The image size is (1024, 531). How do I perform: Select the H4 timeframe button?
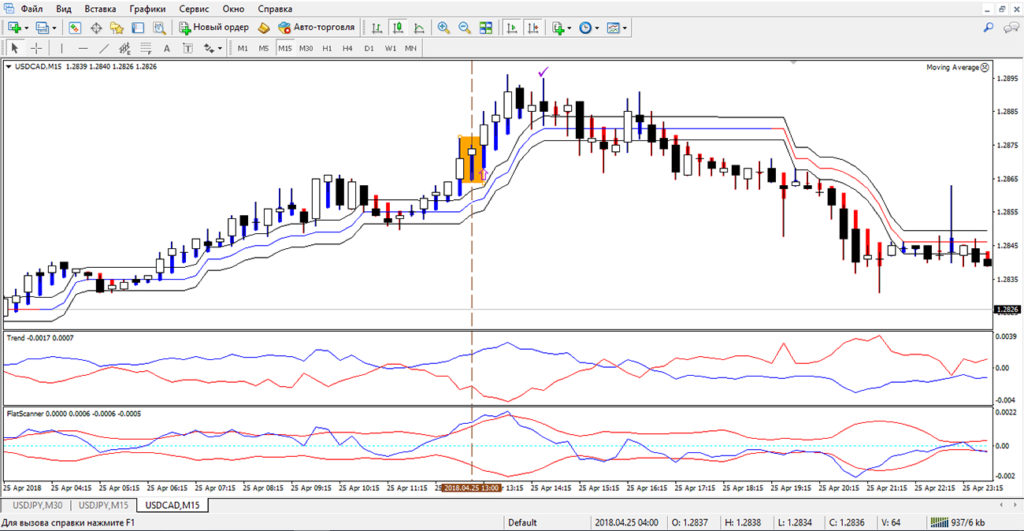point(347,48)
